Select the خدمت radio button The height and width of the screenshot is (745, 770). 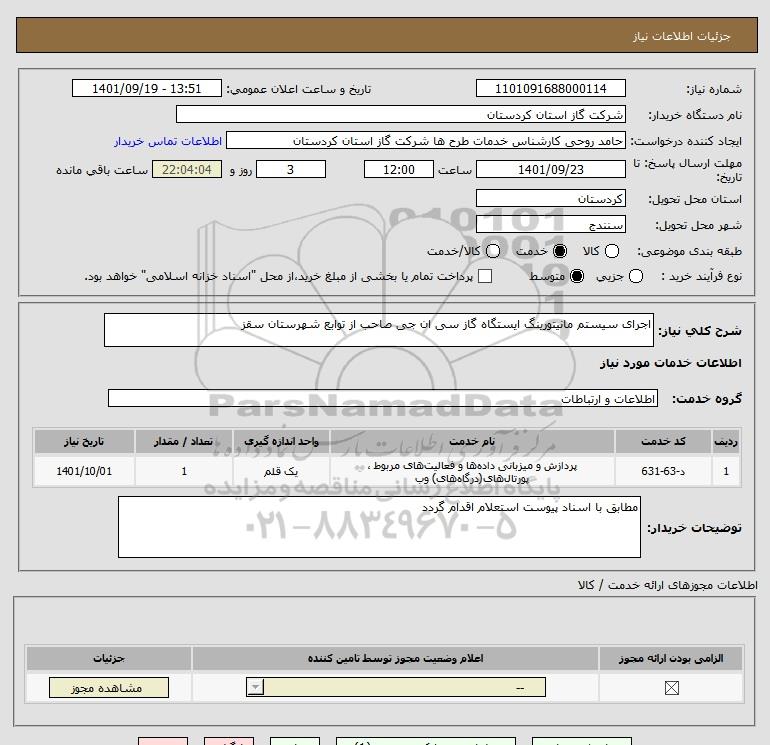[559, 251]
